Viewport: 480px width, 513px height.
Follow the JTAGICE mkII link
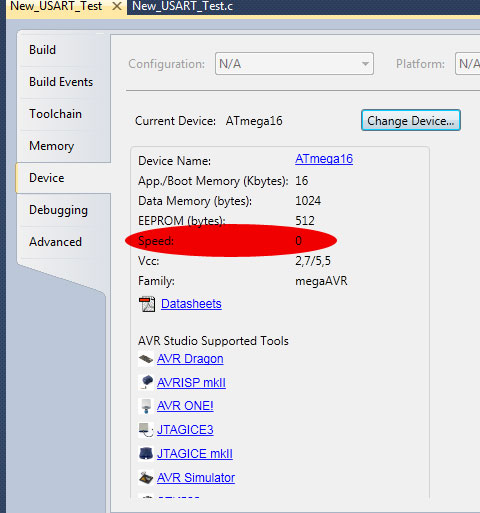(x=195, y=454)
